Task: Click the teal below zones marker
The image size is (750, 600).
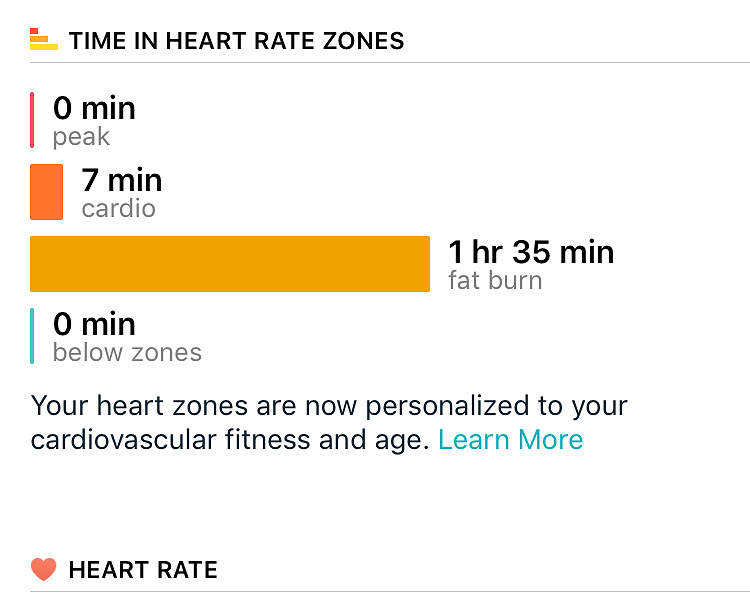Action: click(32, 336)
